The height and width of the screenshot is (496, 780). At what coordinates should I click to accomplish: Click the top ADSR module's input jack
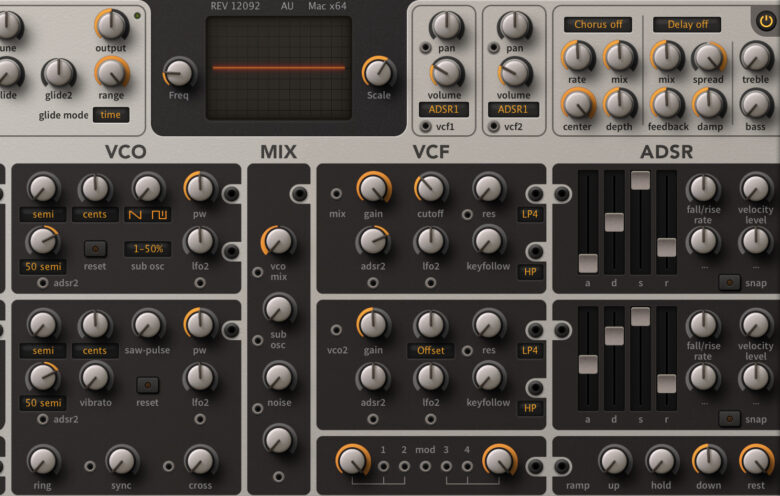[562, 194]
